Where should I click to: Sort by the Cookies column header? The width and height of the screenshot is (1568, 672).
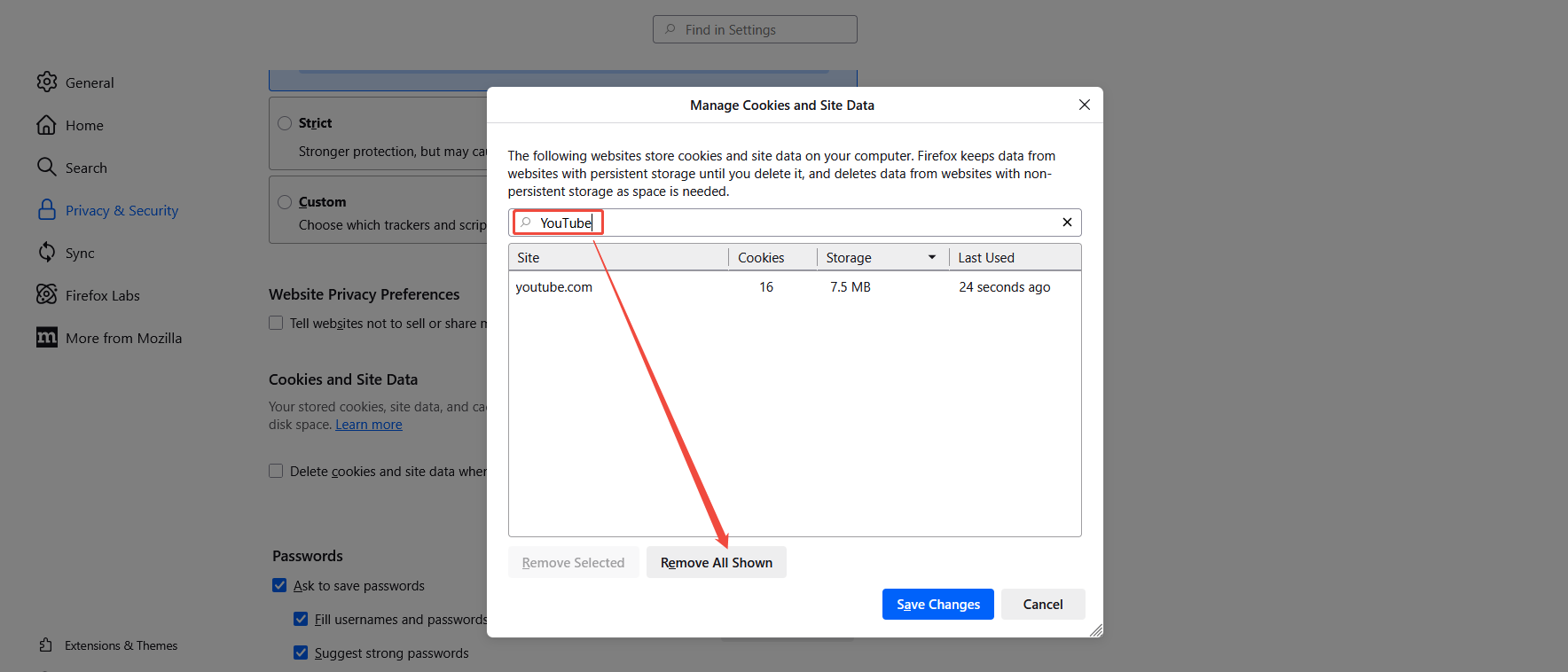(x=773, y=257)
